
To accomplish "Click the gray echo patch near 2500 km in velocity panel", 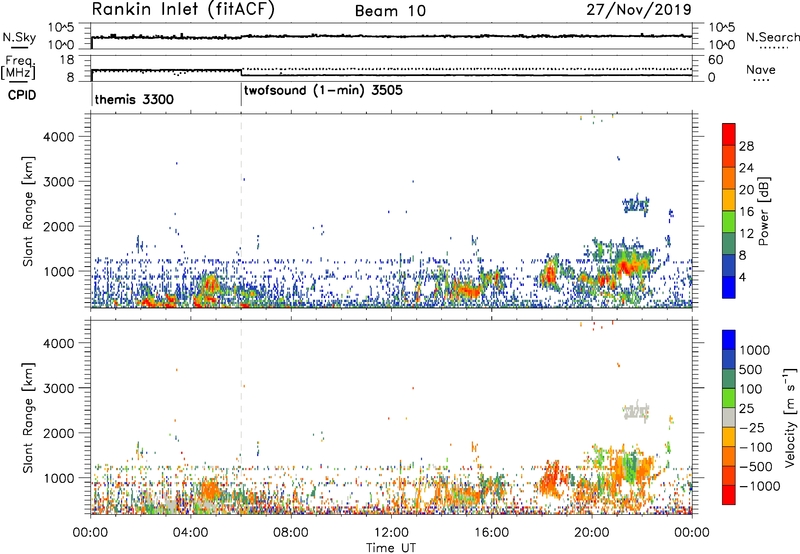I will 636,412.
